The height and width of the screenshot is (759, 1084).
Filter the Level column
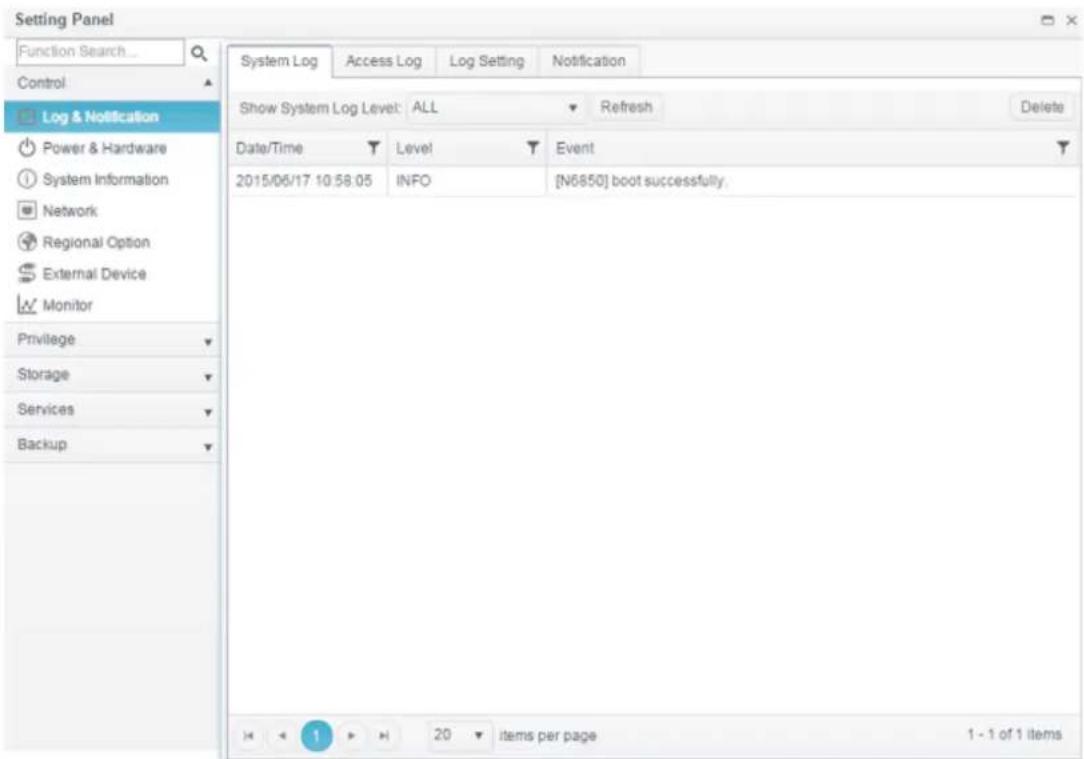532,147
